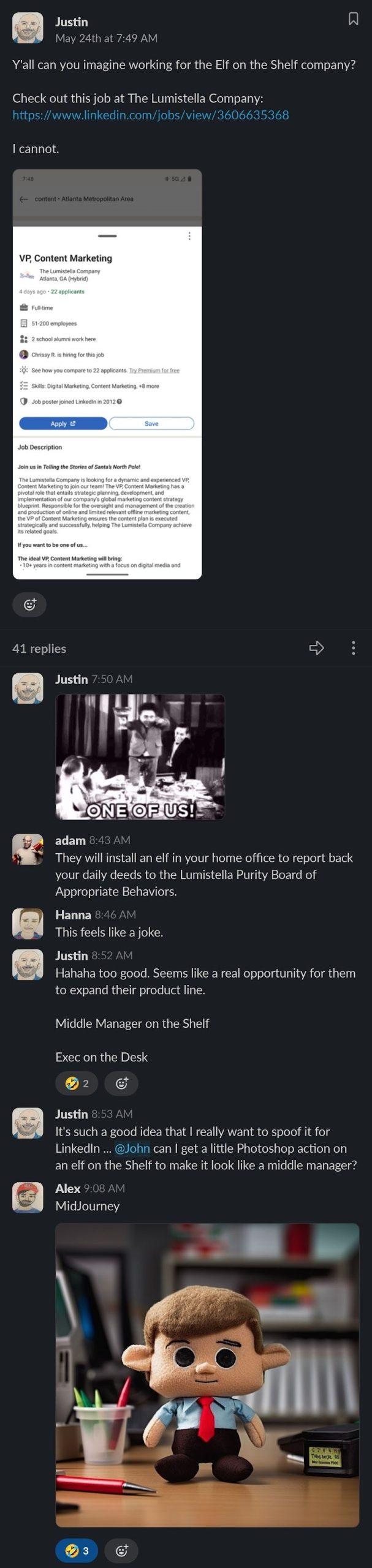Screen dimensions: 372x1568
Task: Forward the thread using the share arrow
Action: point(316,648)
